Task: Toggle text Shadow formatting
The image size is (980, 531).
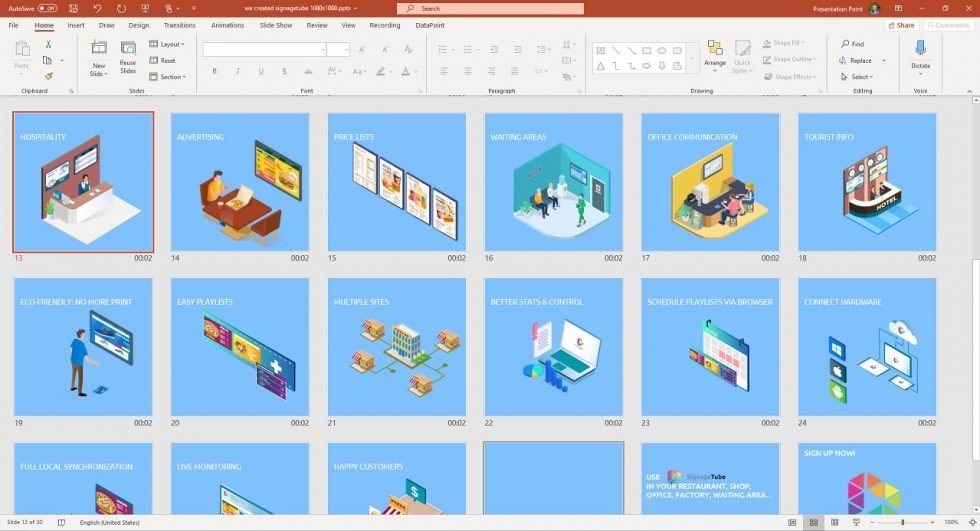Action: [x=284, y=71]
